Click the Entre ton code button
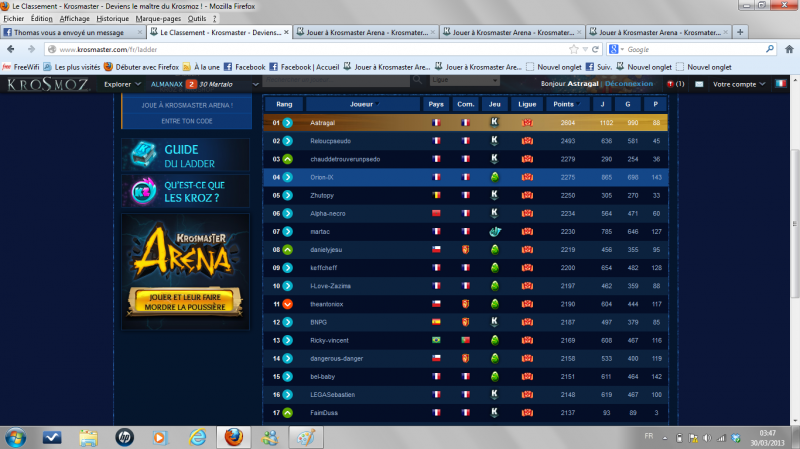 click(187, 121)
